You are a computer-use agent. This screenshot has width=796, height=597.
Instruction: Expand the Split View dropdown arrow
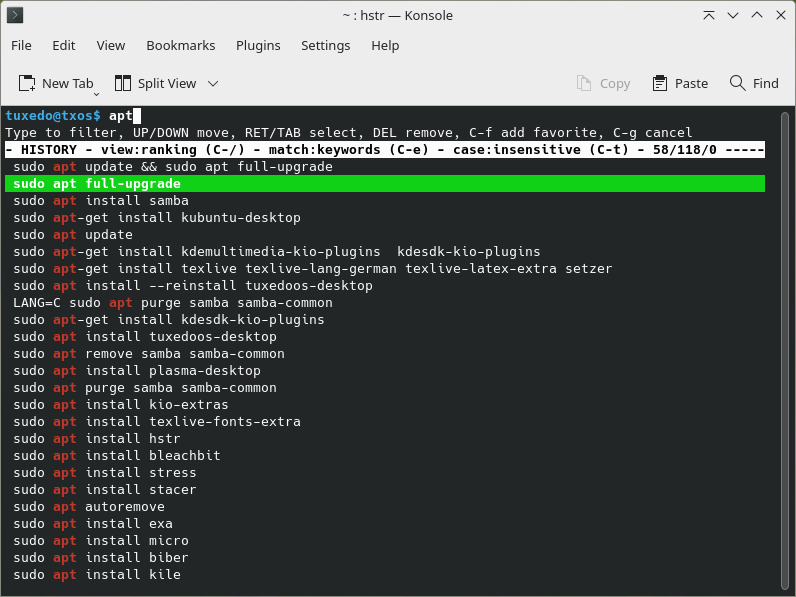click(x=213, y=83)
